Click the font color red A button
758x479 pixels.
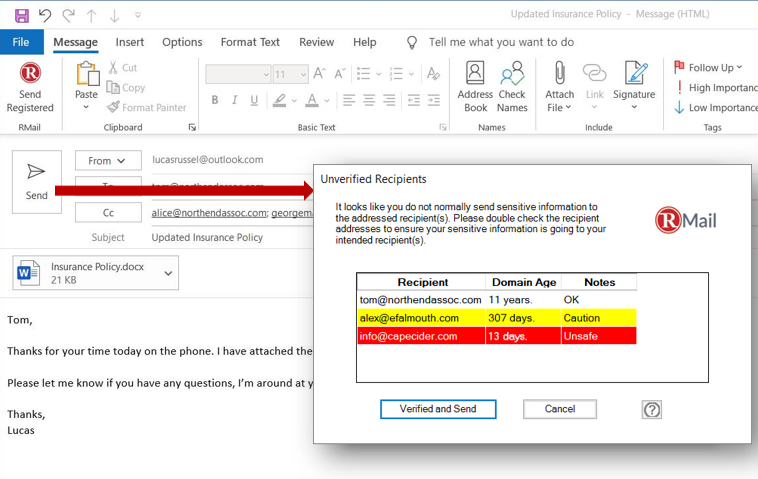click(x=313, y=101)
